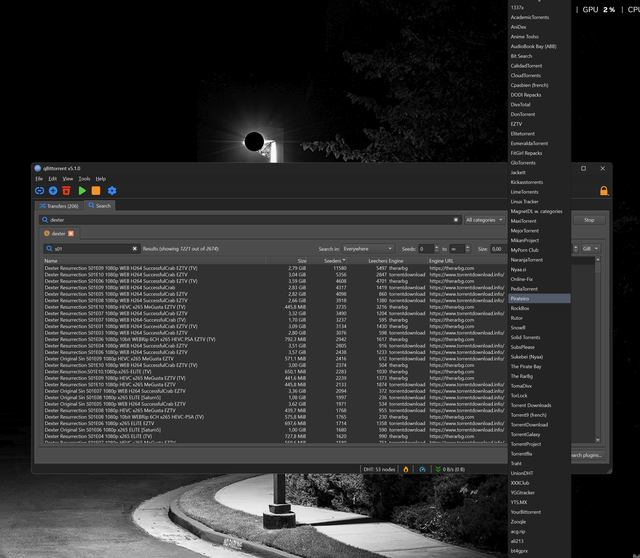Open the Tools menu

[84, 179]
